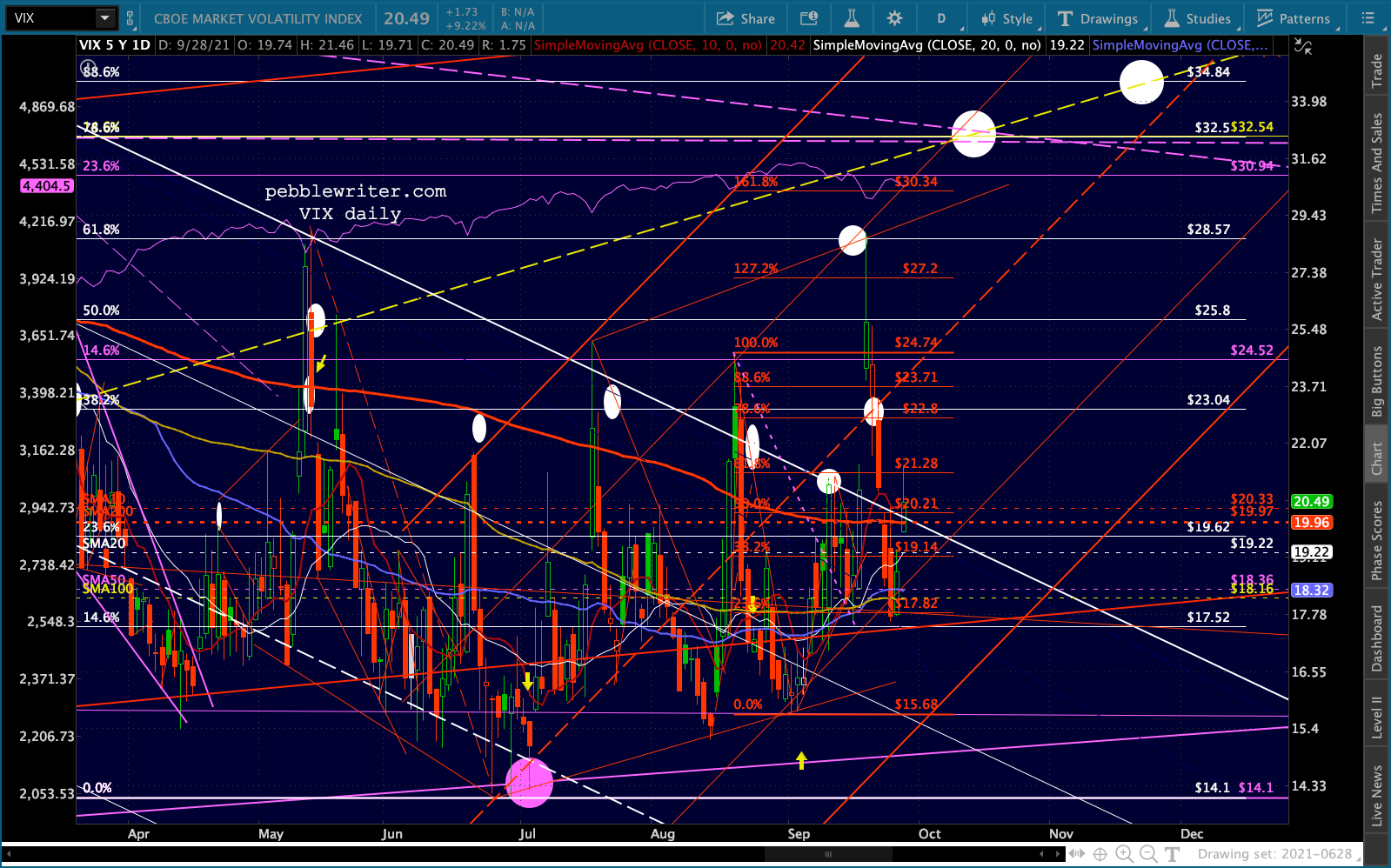Image resolution: width=1391 pixels, height=868 pixels.
Task: Click the CBOE MARKET VOLATILITY INDEX title
Action: (258, 18)
